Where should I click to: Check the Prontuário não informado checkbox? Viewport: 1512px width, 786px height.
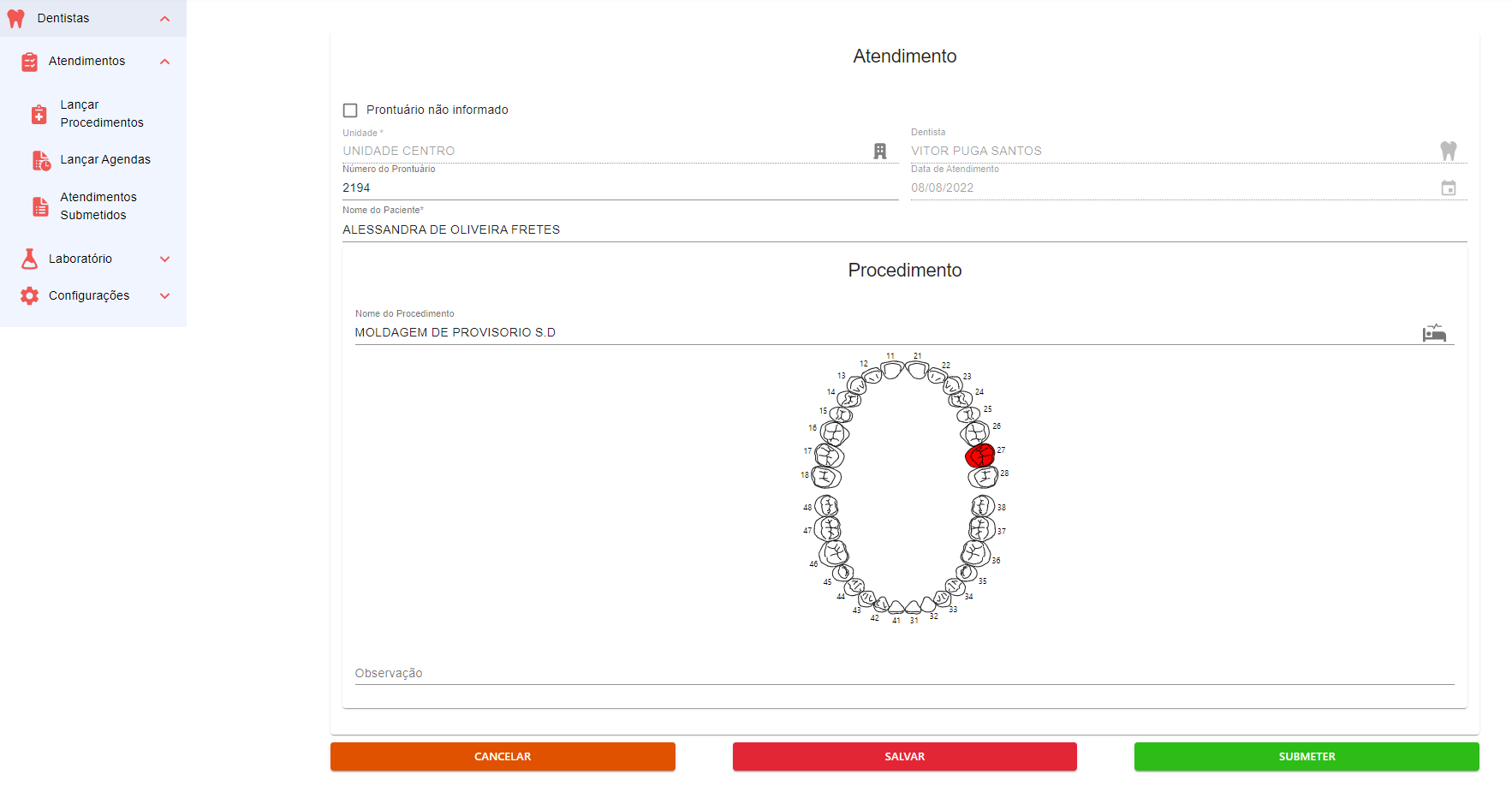pyautogui.click(x=350, y=110)
